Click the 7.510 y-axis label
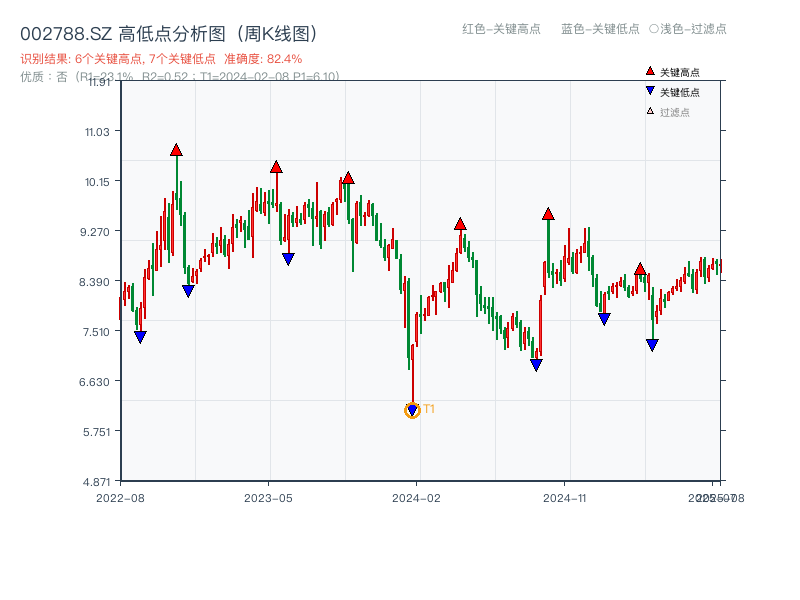This screenshot has width=800, height=600. [96, 332]
